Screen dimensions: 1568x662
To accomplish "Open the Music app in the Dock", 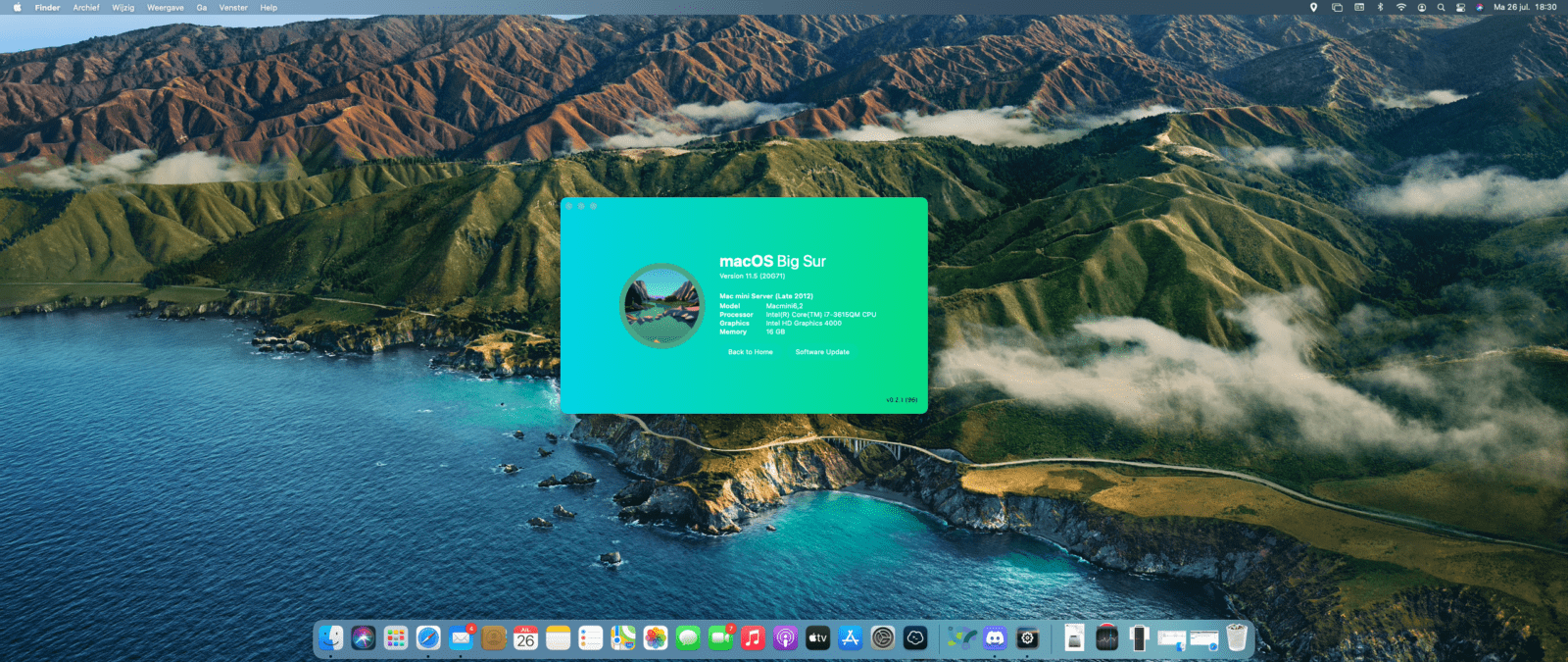I will 753,638.
